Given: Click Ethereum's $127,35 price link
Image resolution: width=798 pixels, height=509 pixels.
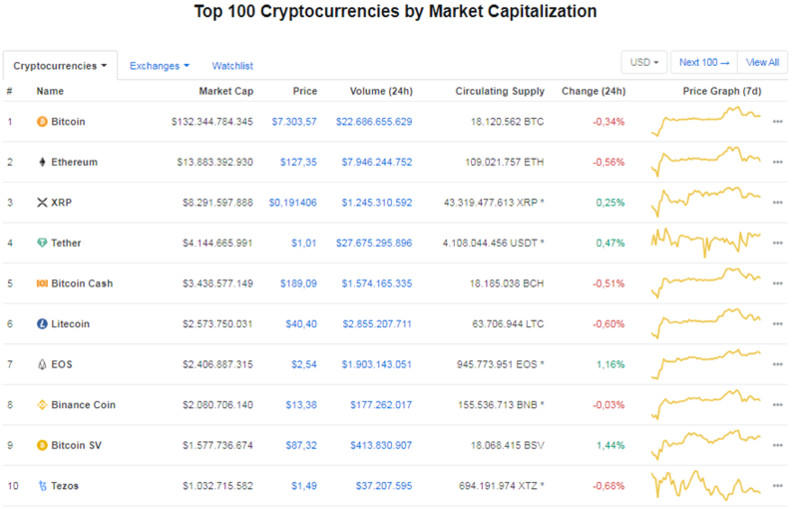Looking at the screenshot, I should (x=299, y=162).
